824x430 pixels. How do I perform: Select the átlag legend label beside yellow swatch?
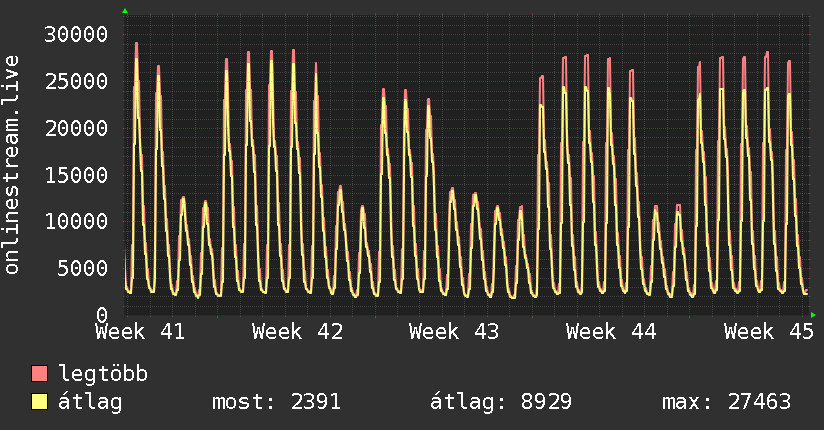[90, 402]
